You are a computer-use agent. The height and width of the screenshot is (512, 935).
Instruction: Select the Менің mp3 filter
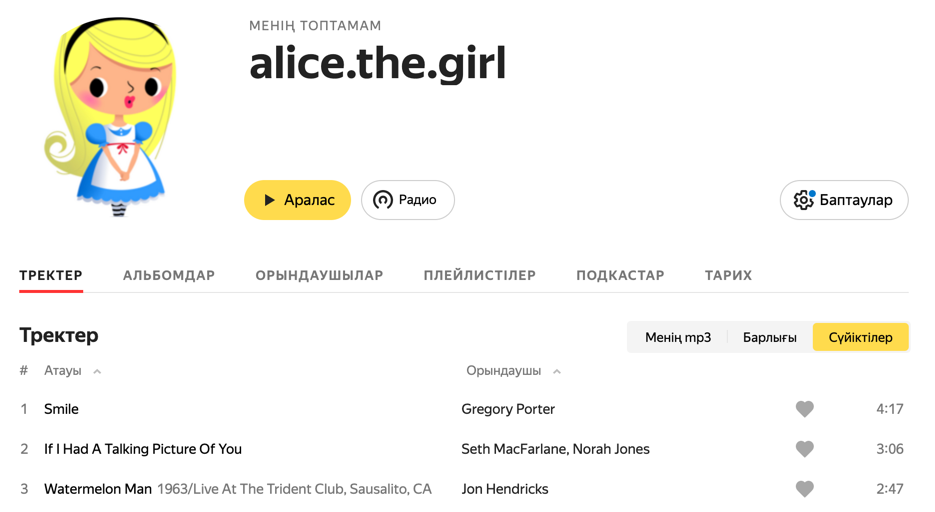(x=678, y=337)
